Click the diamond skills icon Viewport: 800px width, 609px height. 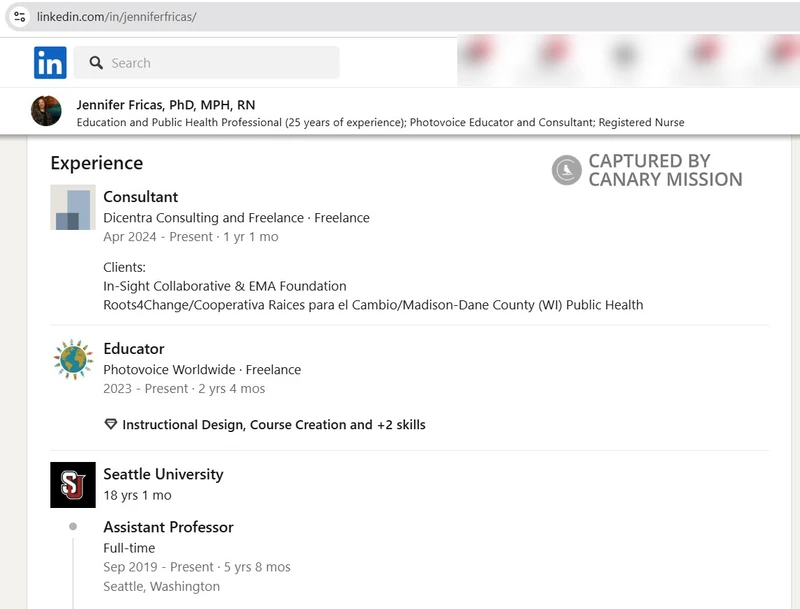point(111,425)
